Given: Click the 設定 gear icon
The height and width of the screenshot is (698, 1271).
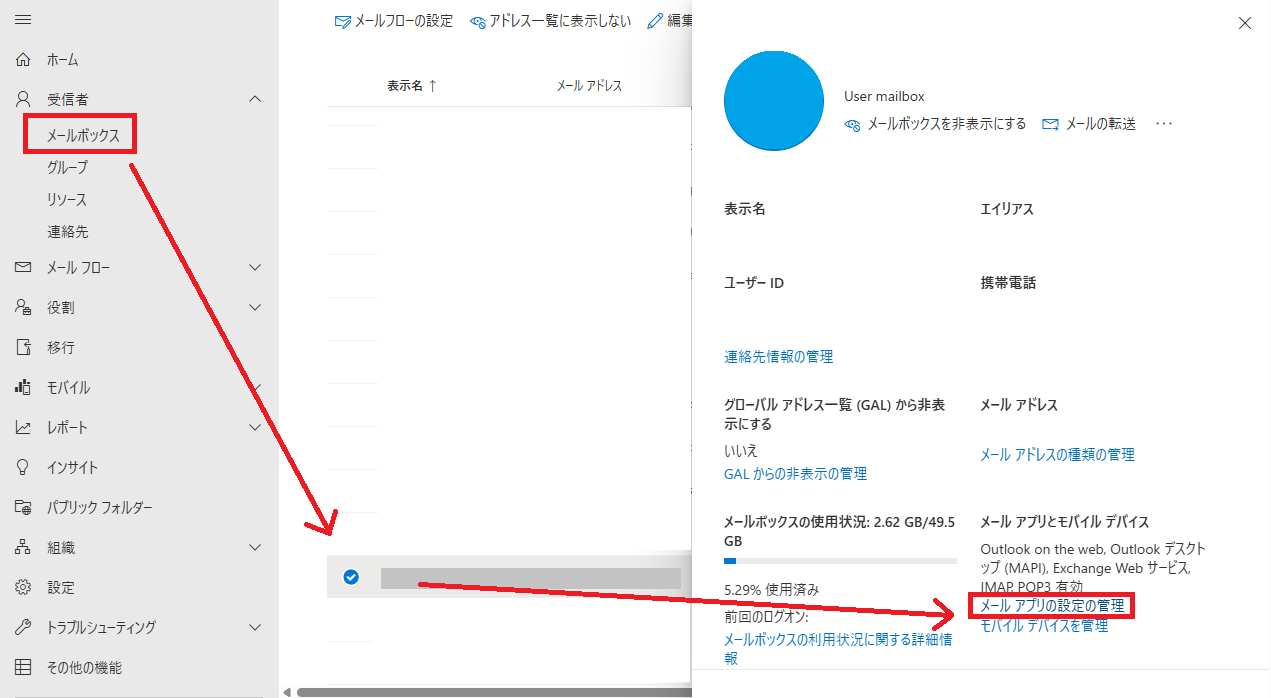Looking at the screenshot, I should click(x=23, y=587).
